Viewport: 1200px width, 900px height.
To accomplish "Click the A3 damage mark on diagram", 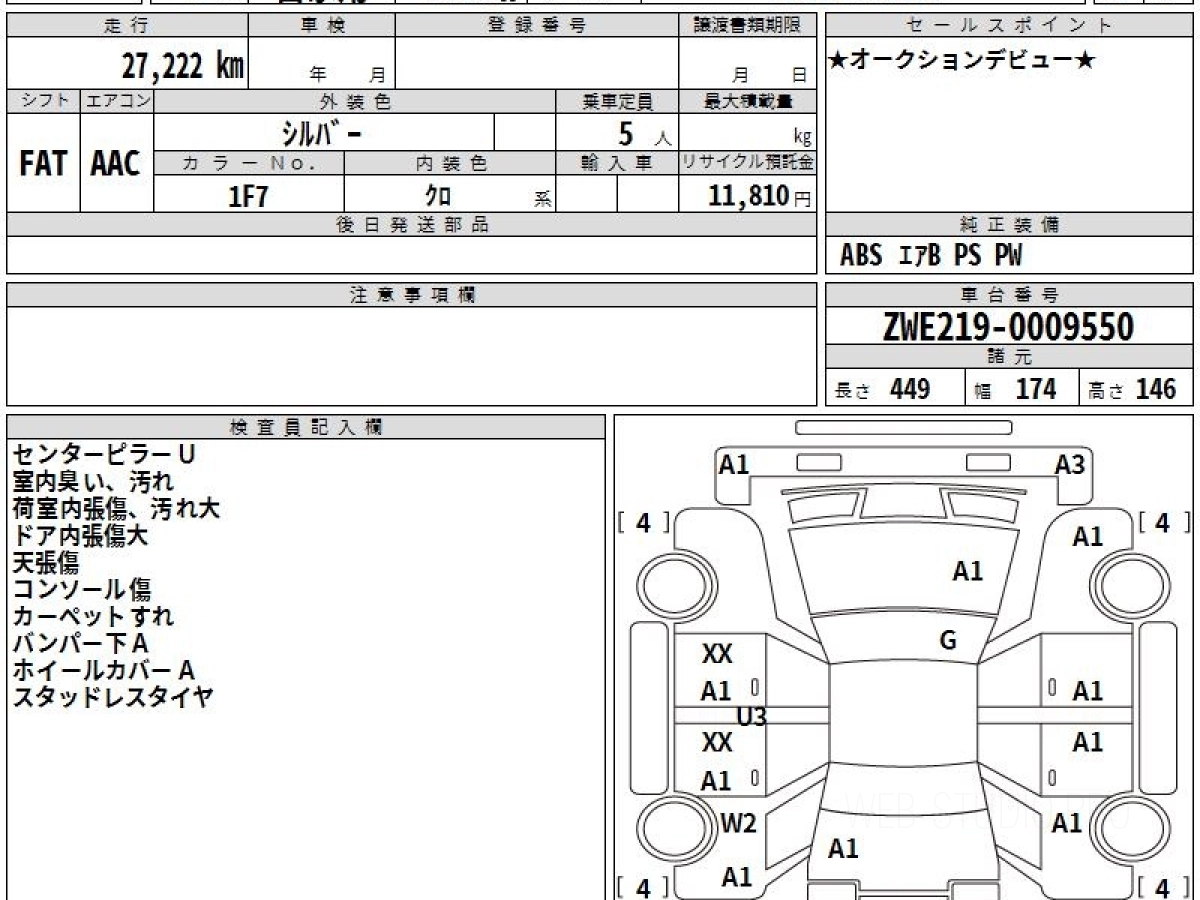I will 1070,464.
